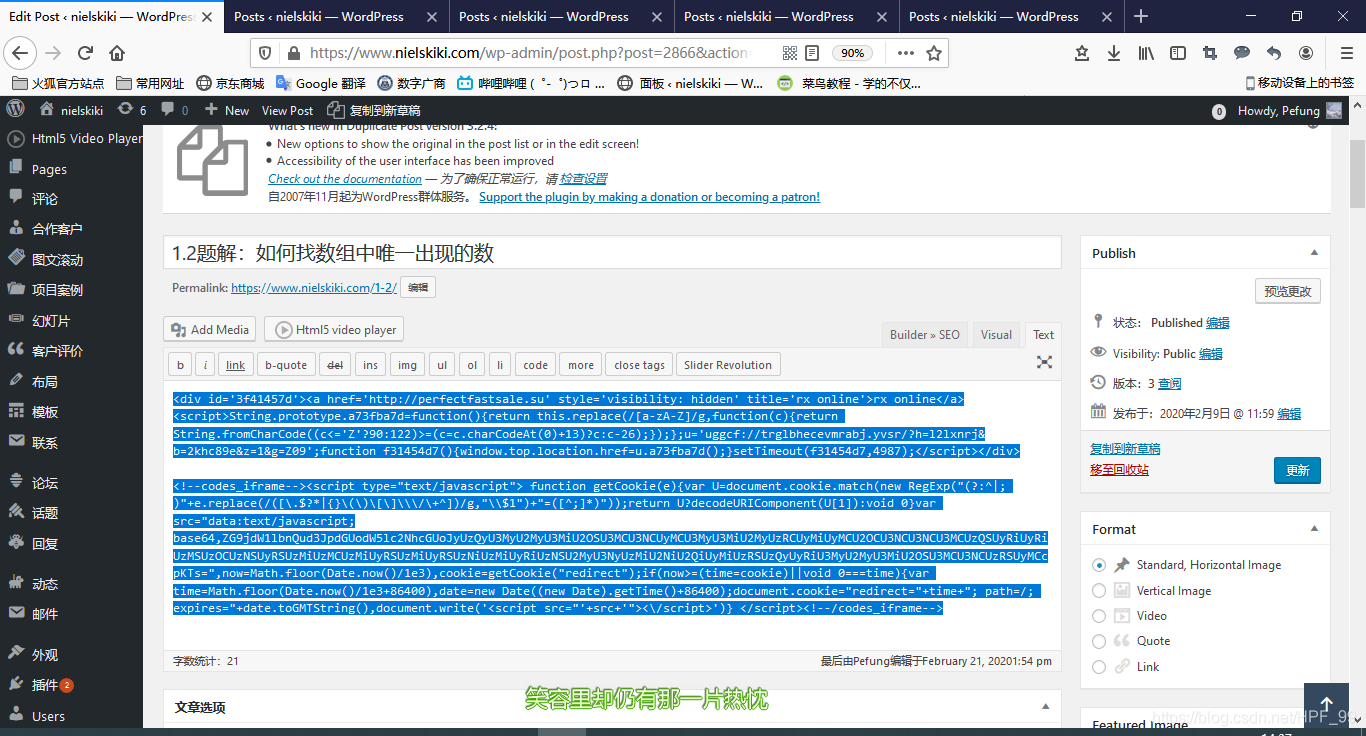
Task: Select Quote post format
Action: click(1099, 641)
